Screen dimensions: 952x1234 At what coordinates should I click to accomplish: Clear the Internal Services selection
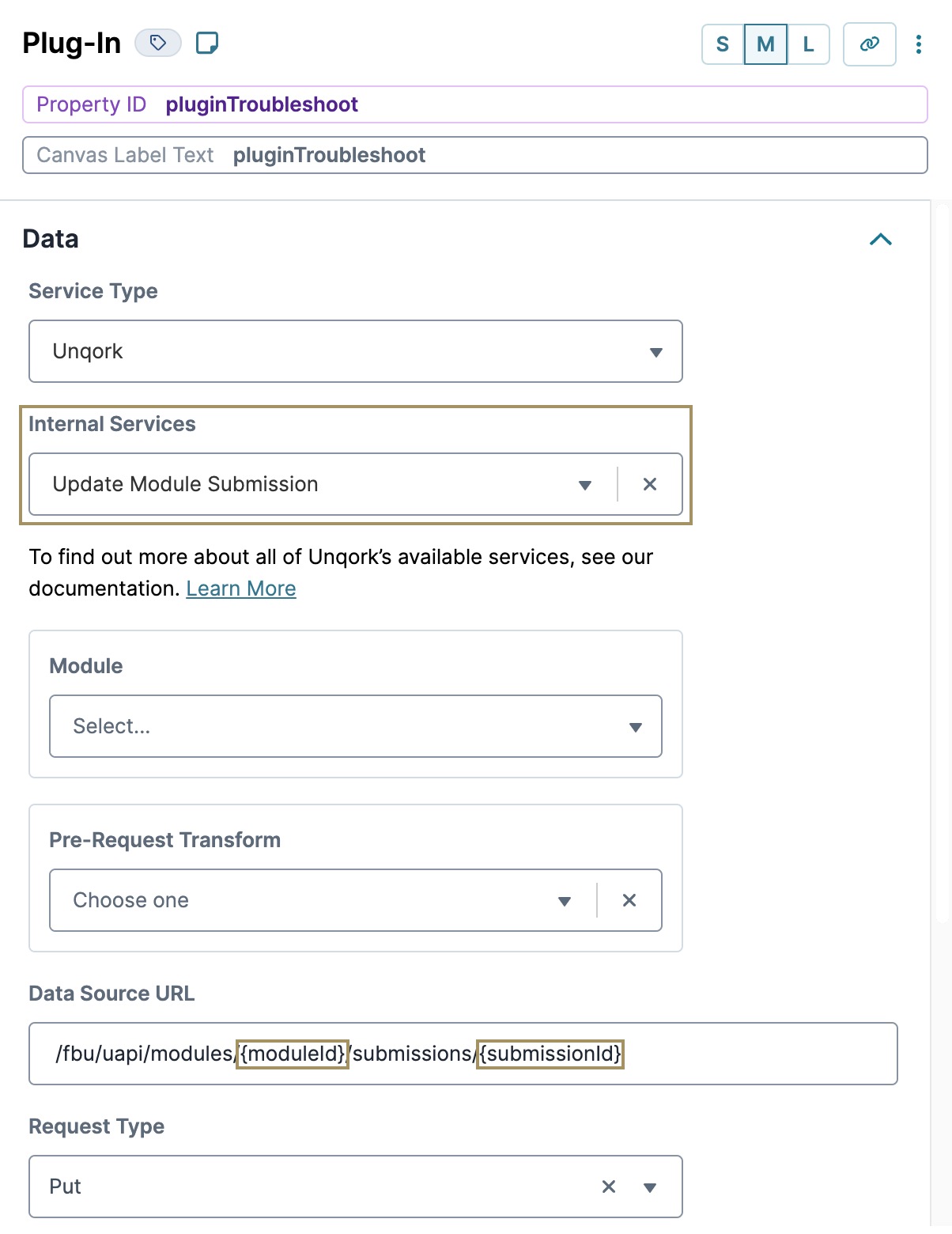tap(650, 484)
